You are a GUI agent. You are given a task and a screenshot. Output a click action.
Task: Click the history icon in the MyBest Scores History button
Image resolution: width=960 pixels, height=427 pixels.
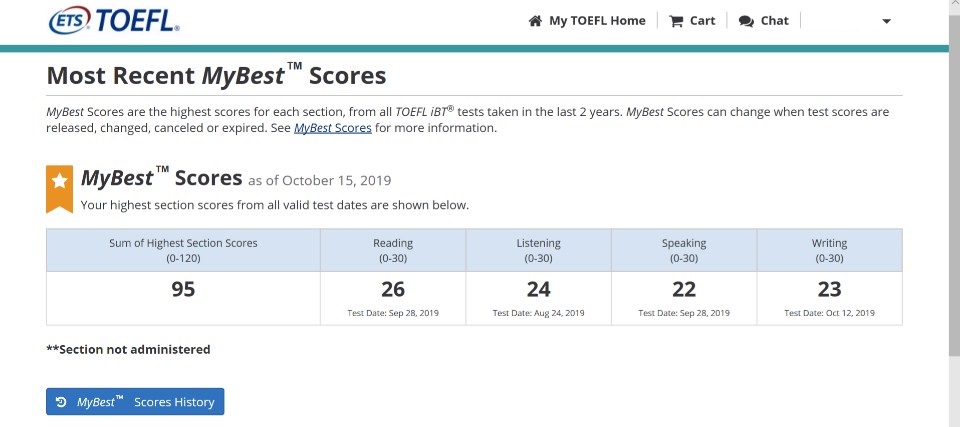[61, 402]
